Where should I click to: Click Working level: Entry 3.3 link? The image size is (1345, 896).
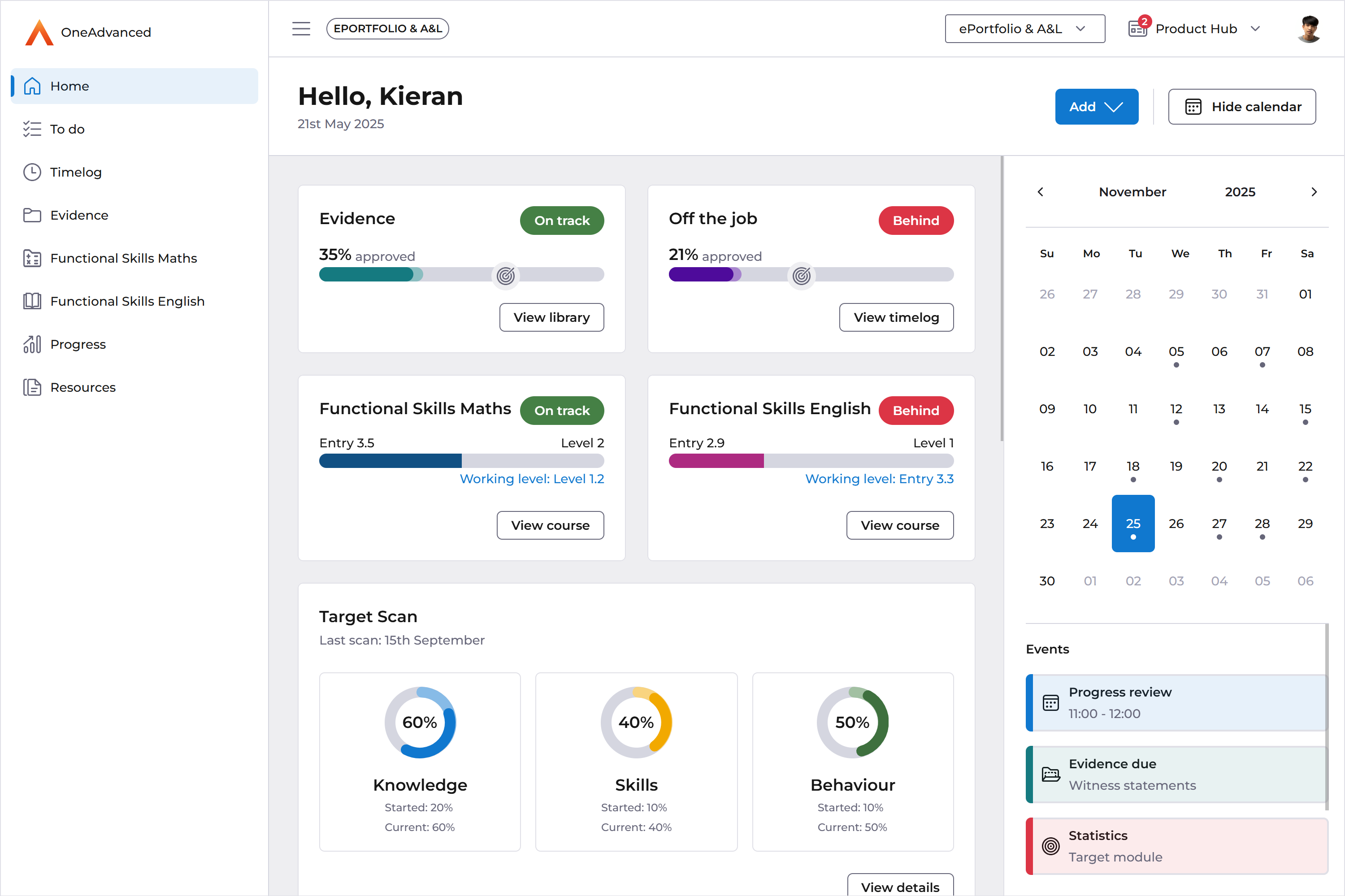tap(879, 479)
